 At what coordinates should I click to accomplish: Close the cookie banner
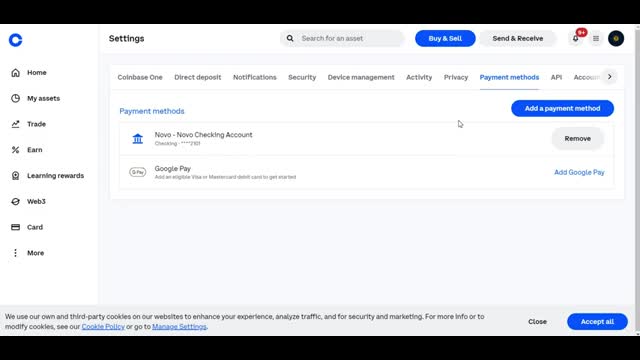[537, 322]
